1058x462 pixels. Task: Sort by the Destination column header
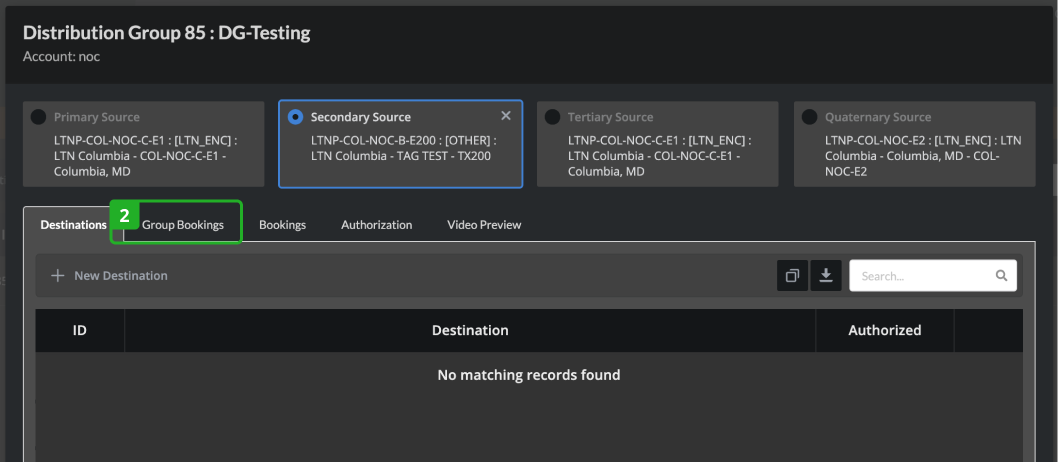point(470,330)
